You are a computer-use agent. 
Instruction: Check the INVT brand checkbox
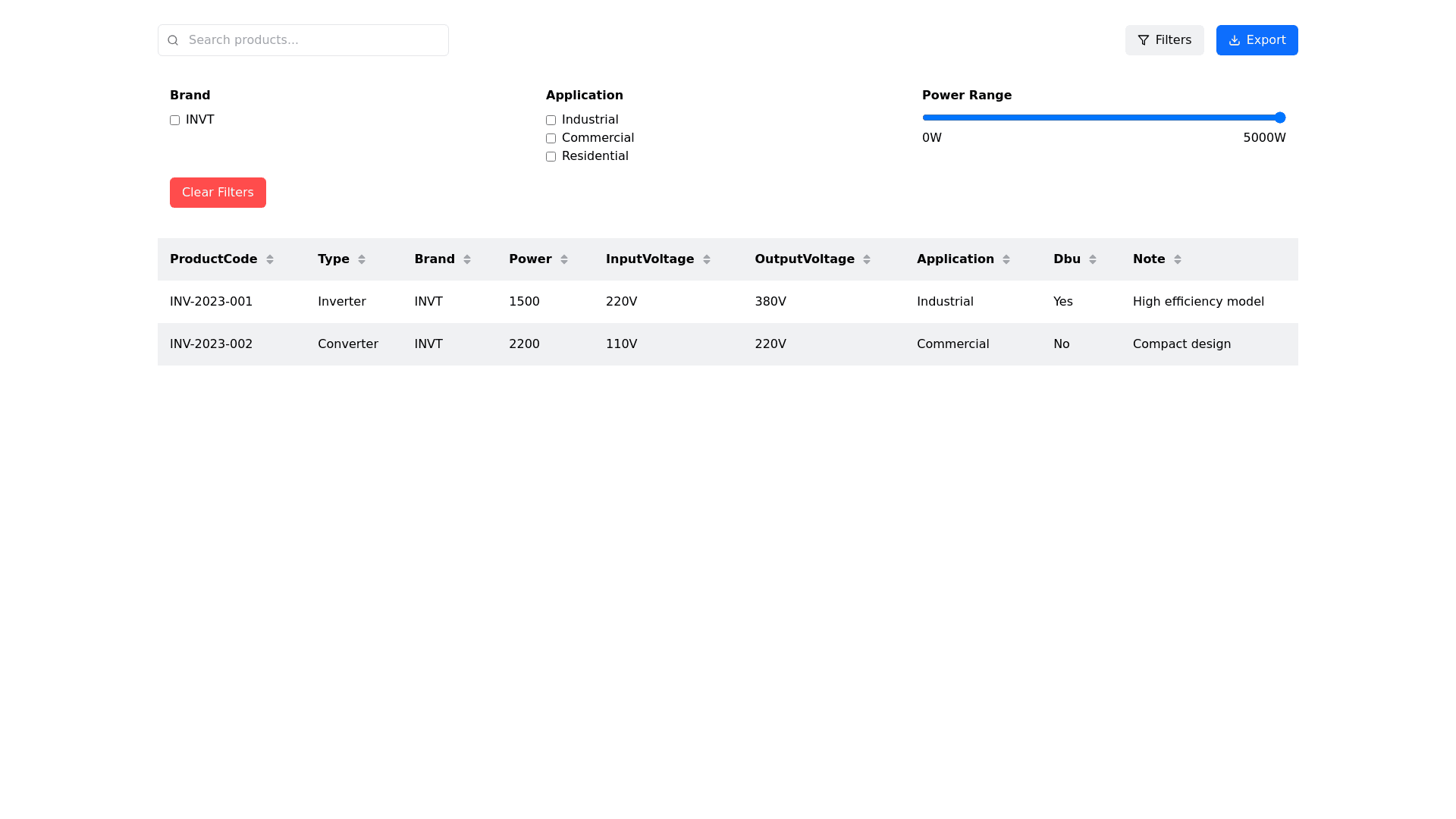pyautogui.click(x=174, y=120)
